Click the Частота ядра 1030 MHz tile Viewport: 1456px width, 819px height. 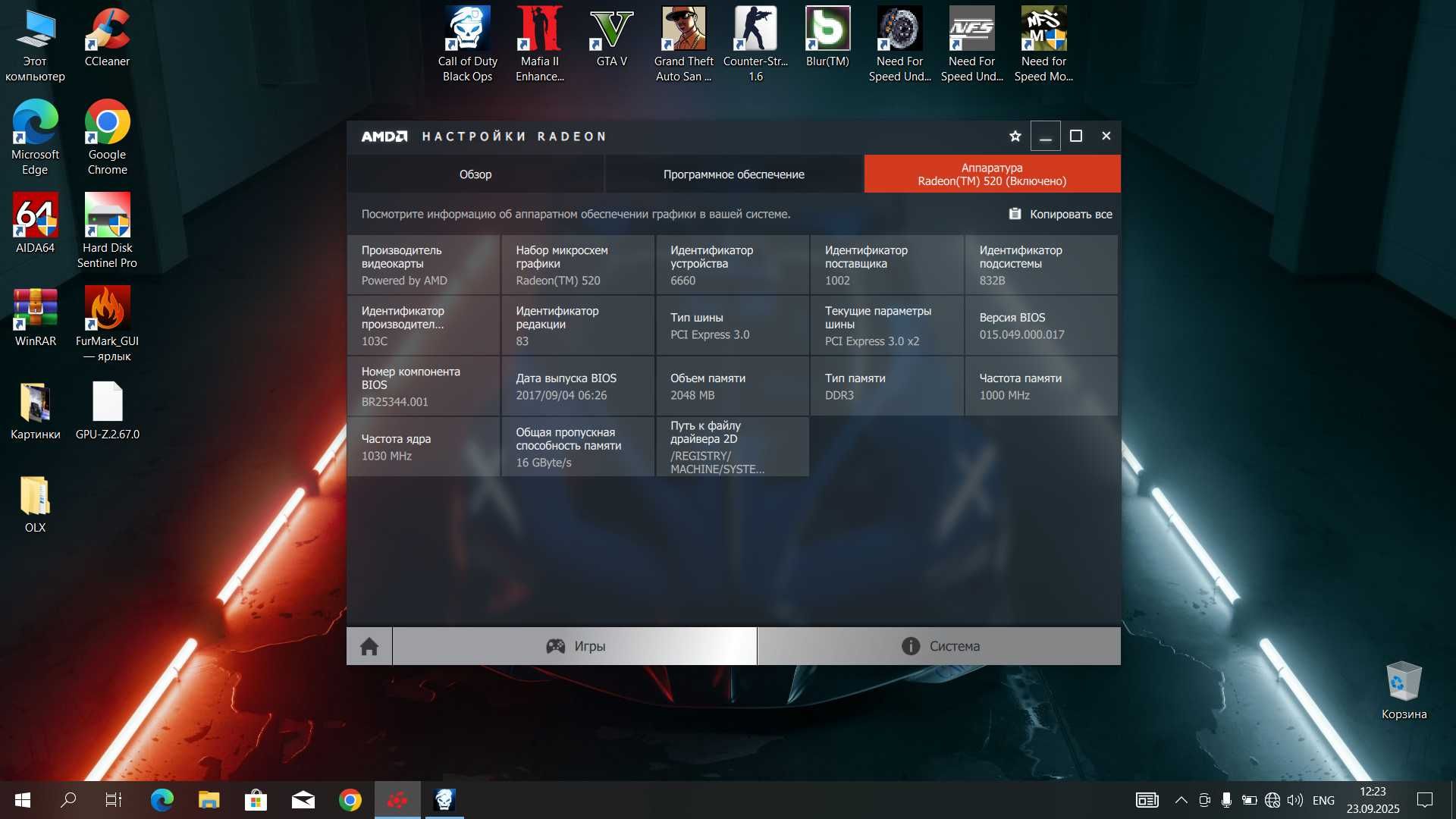[423, 447]
